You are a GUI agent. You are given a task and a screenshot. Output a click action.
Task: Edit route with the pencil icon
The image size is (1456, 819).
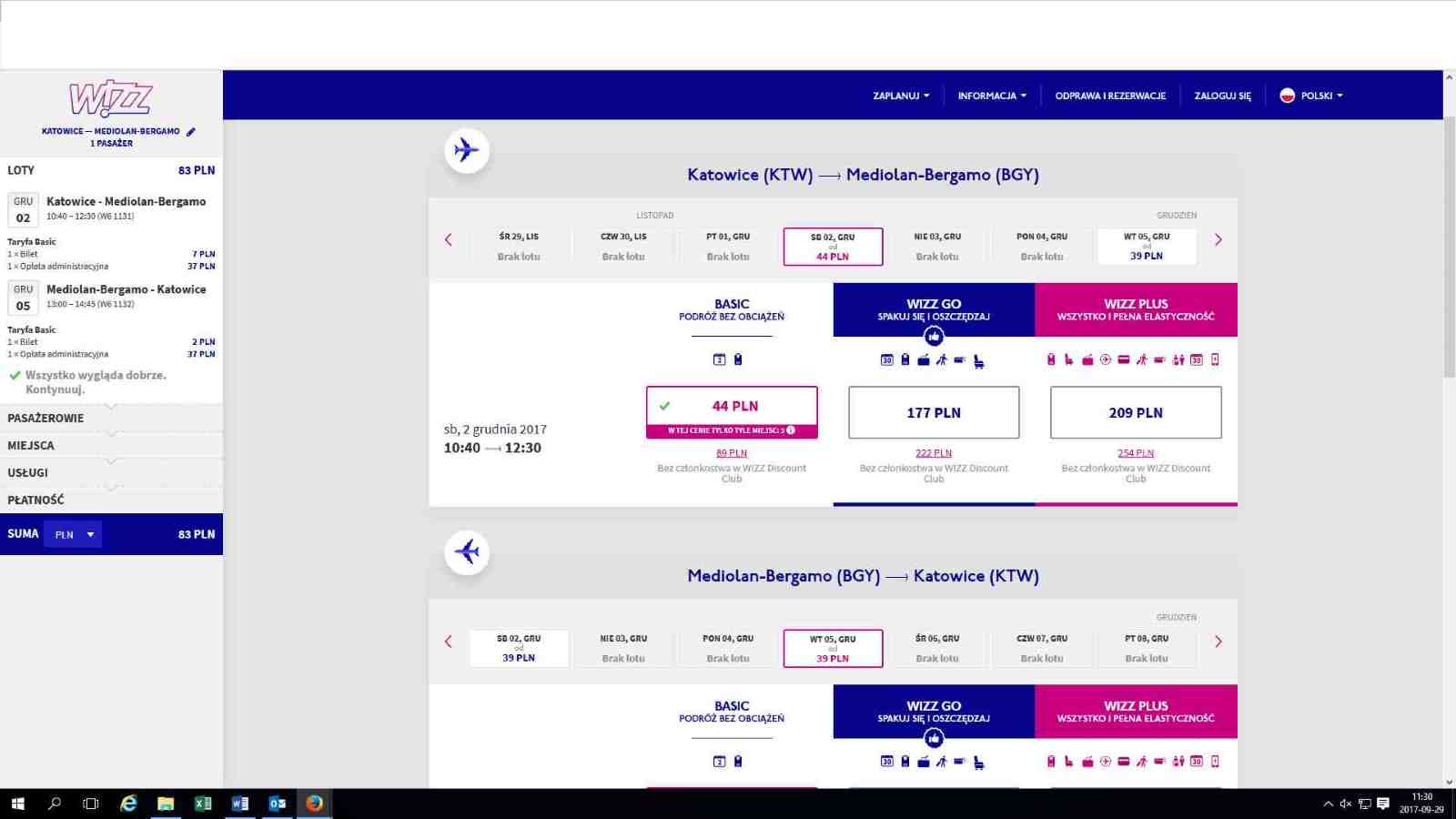click(191, 132)
